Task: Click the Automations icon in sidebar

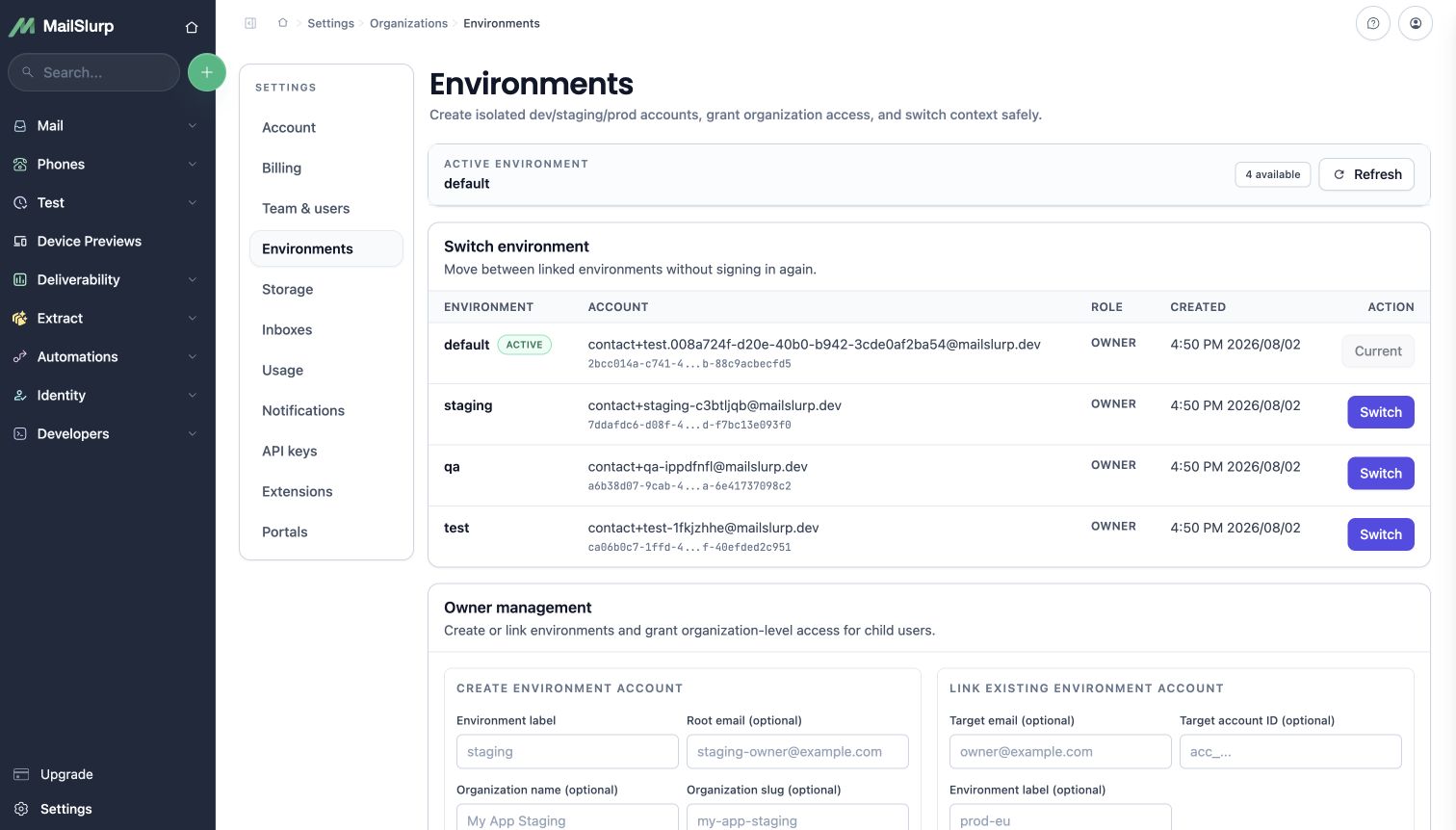Action: click(x=20, y=356)
